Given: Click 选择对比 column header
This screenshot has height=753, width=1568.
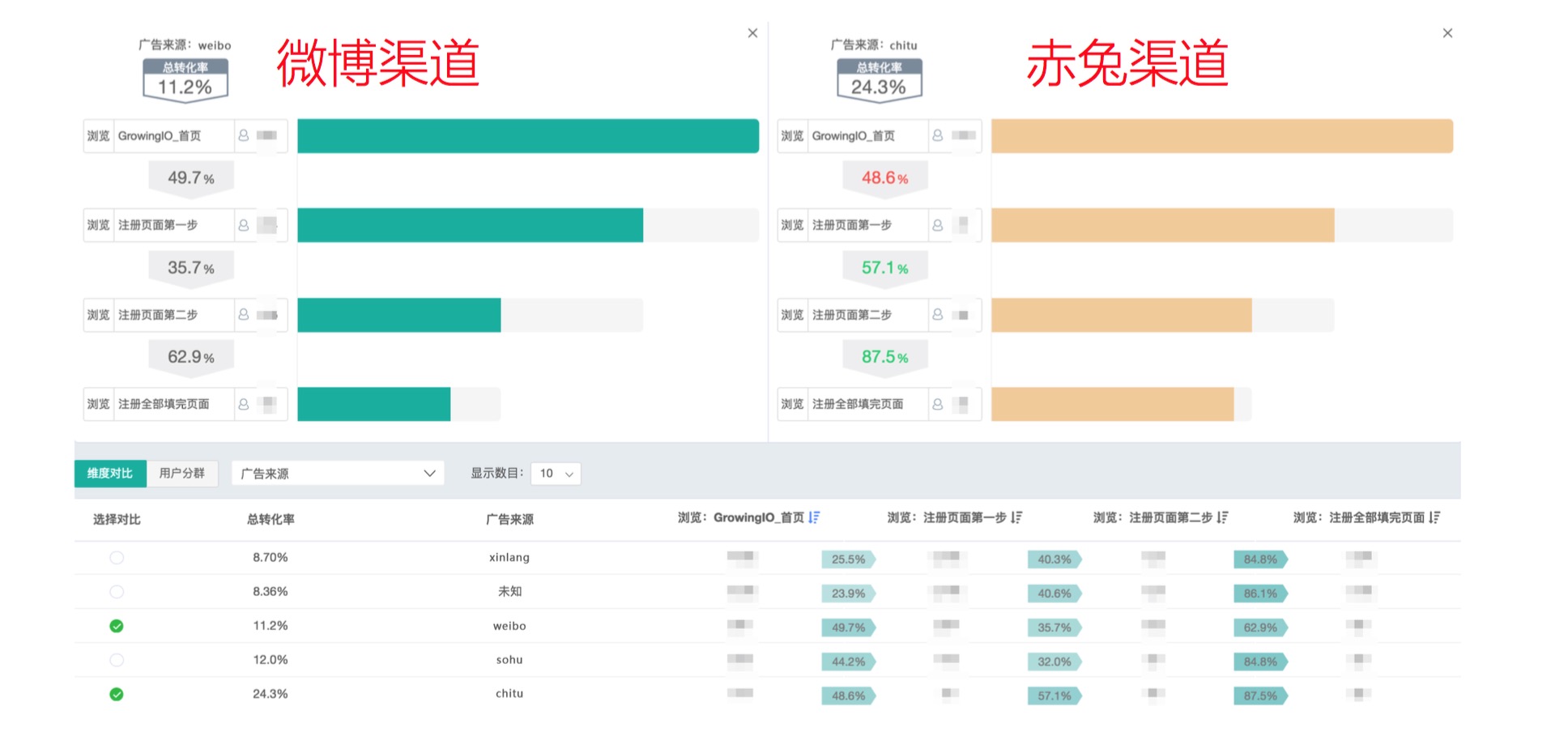Looking at the screenshot, I should coord(117,520).
